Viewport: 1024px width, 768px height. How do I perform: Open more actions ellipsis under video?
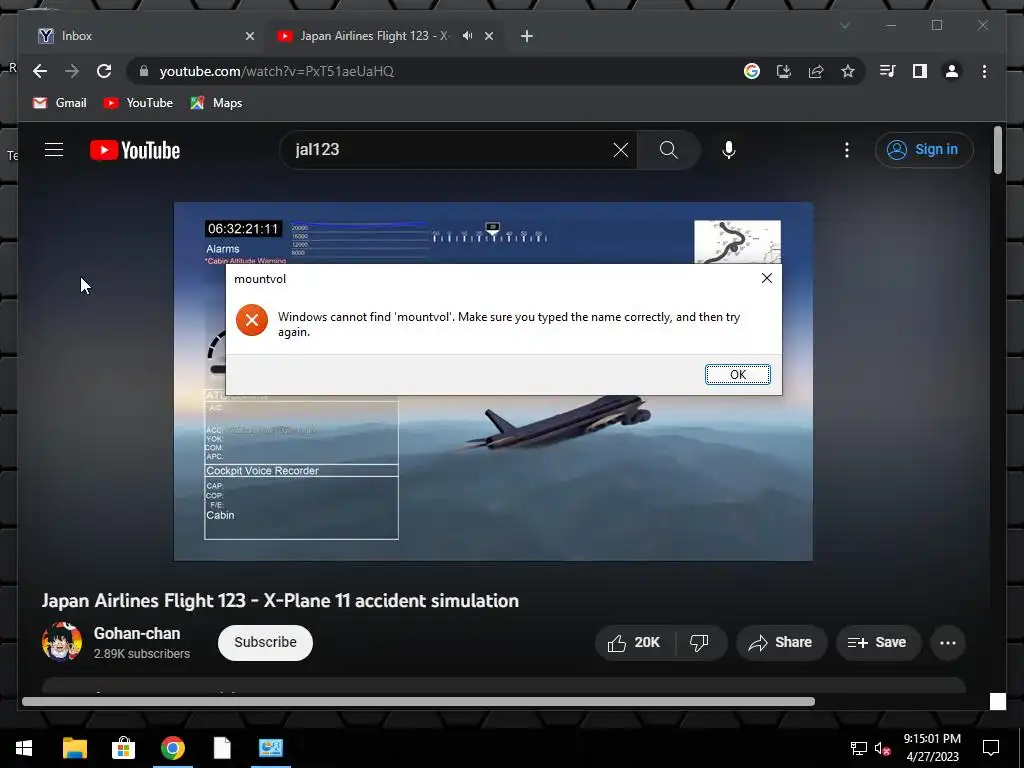(x=948, y=643)
